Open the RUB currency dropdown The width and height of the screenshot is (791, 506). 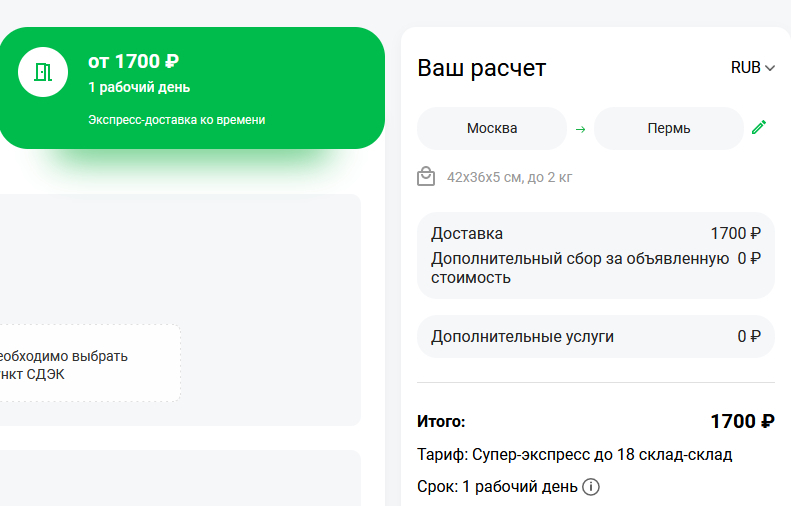(x=753, y=68)
